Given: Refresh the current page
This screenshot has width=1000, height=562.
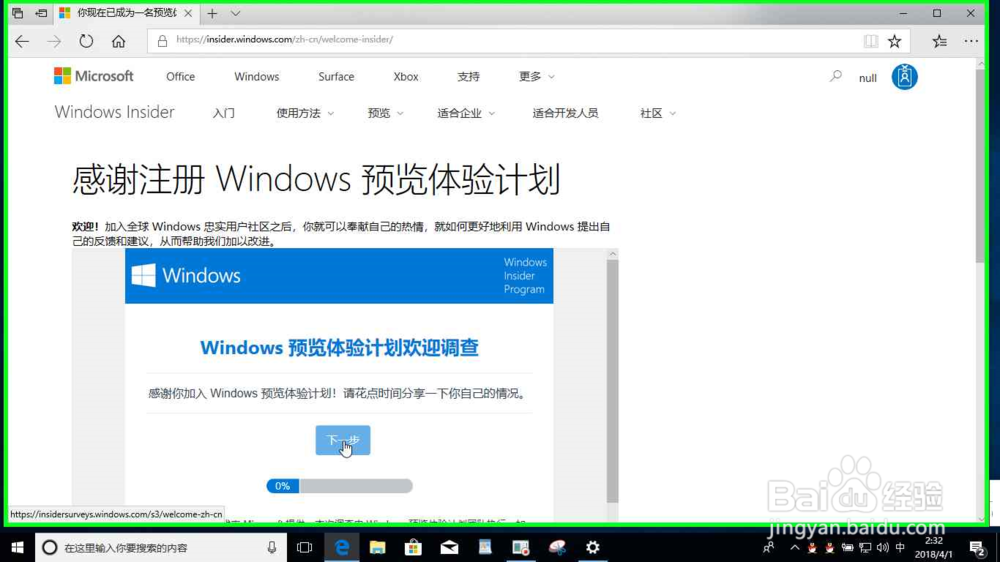Looking at the screenshot, I should point(86,41).
